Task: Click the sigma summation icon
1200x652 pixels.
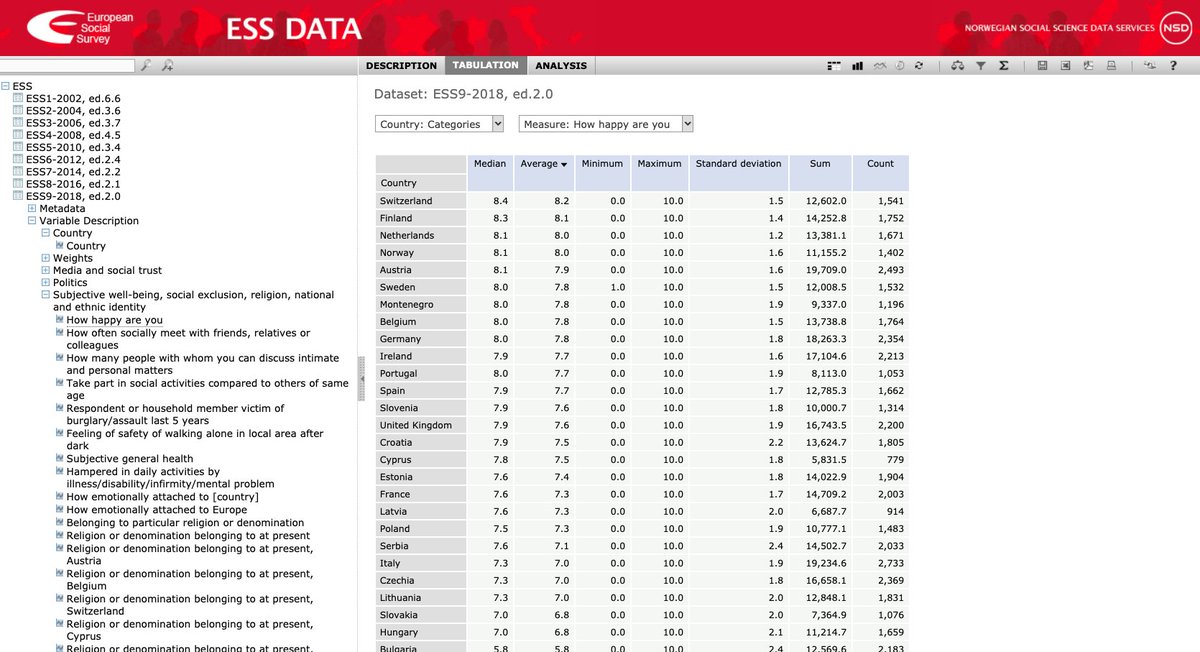Action: click(x=1003, y=66)
